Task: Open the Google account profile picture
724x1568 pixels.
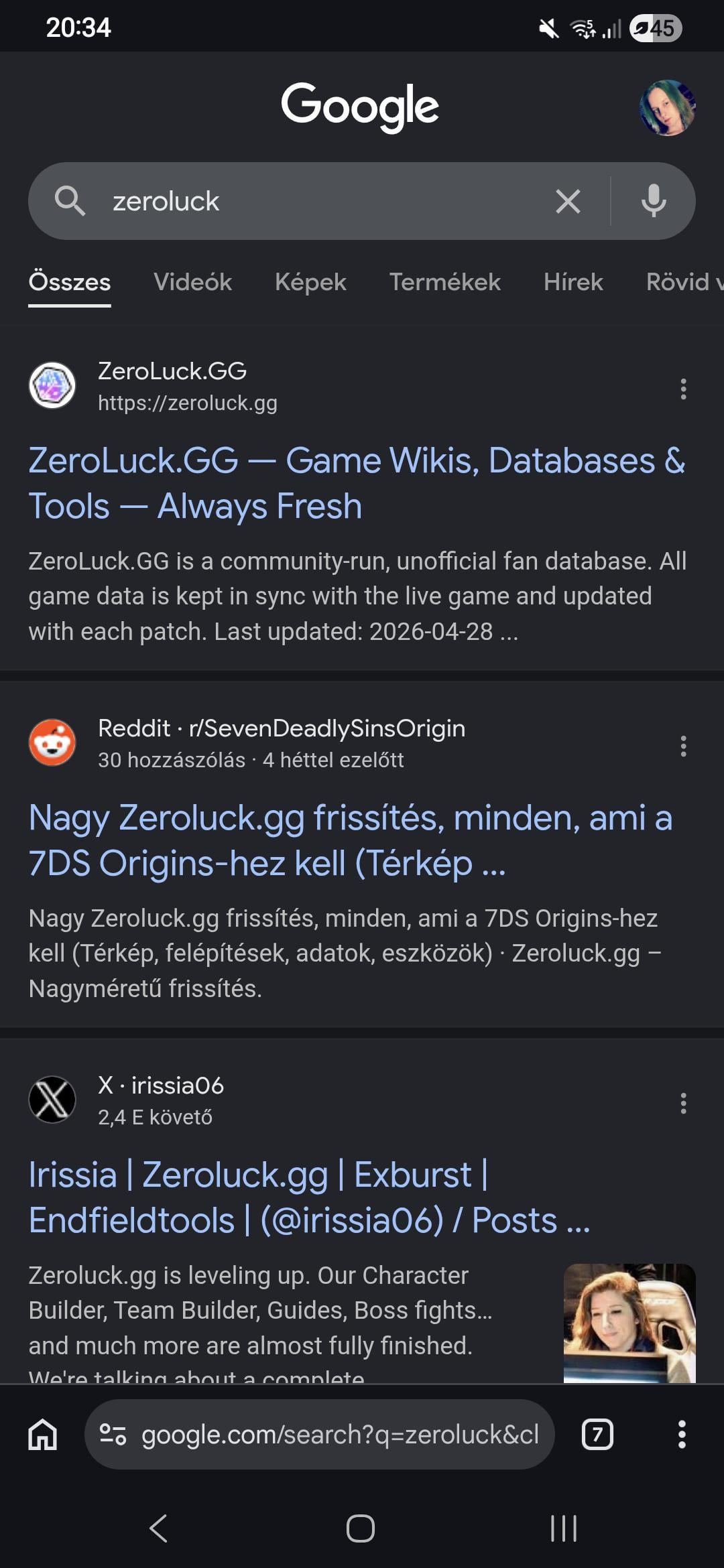Action: pyautogui.click(x=667, y=108)
